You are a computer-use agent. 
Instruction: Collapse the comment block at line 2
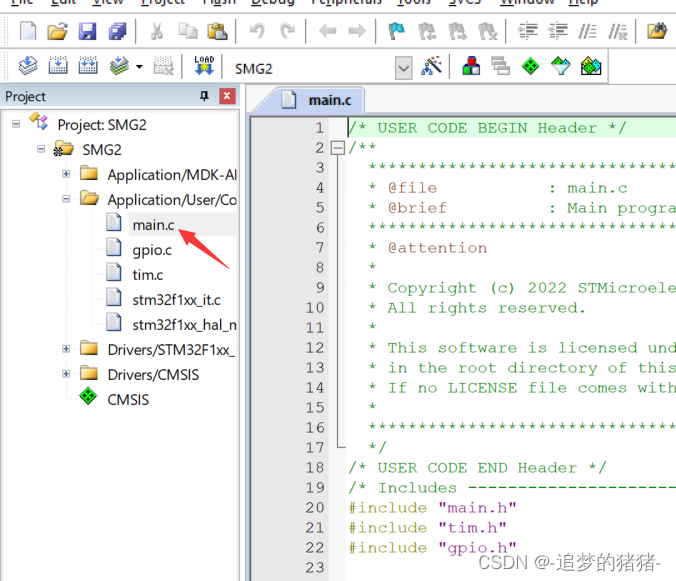tap(338, 148)
